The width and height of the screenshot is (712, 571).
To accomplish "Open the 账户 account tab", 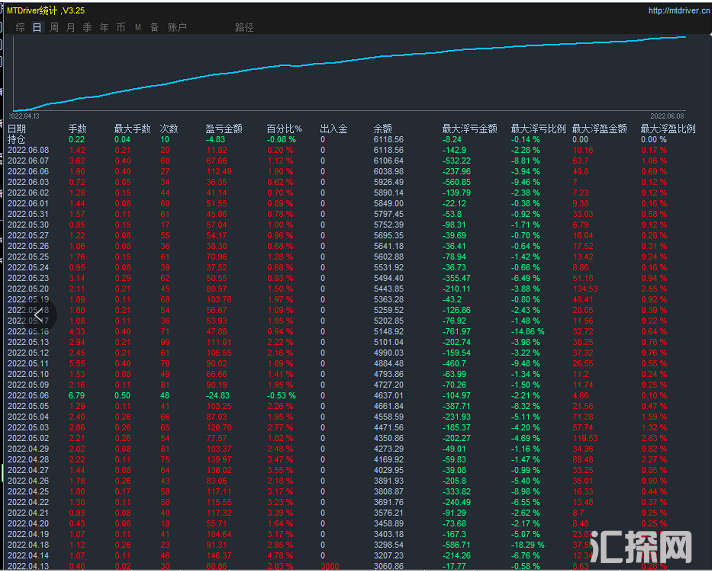I will coord(177,27).
